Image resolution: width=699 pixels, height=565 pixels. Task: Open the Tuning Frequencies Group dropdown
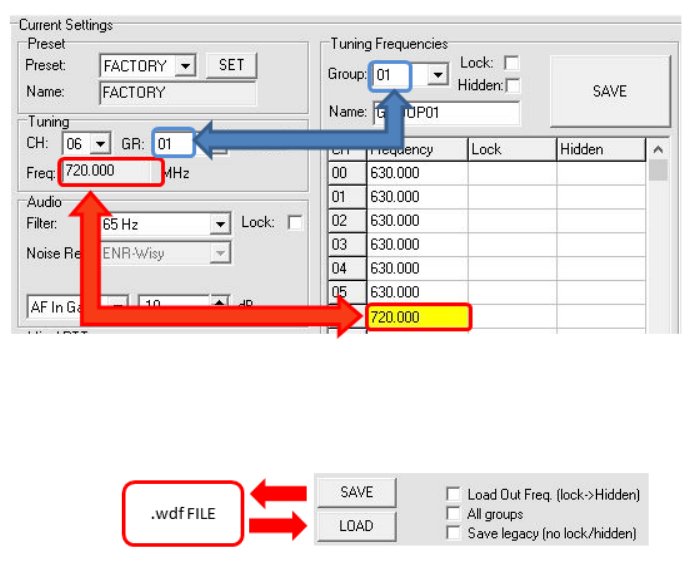(438, 74)
